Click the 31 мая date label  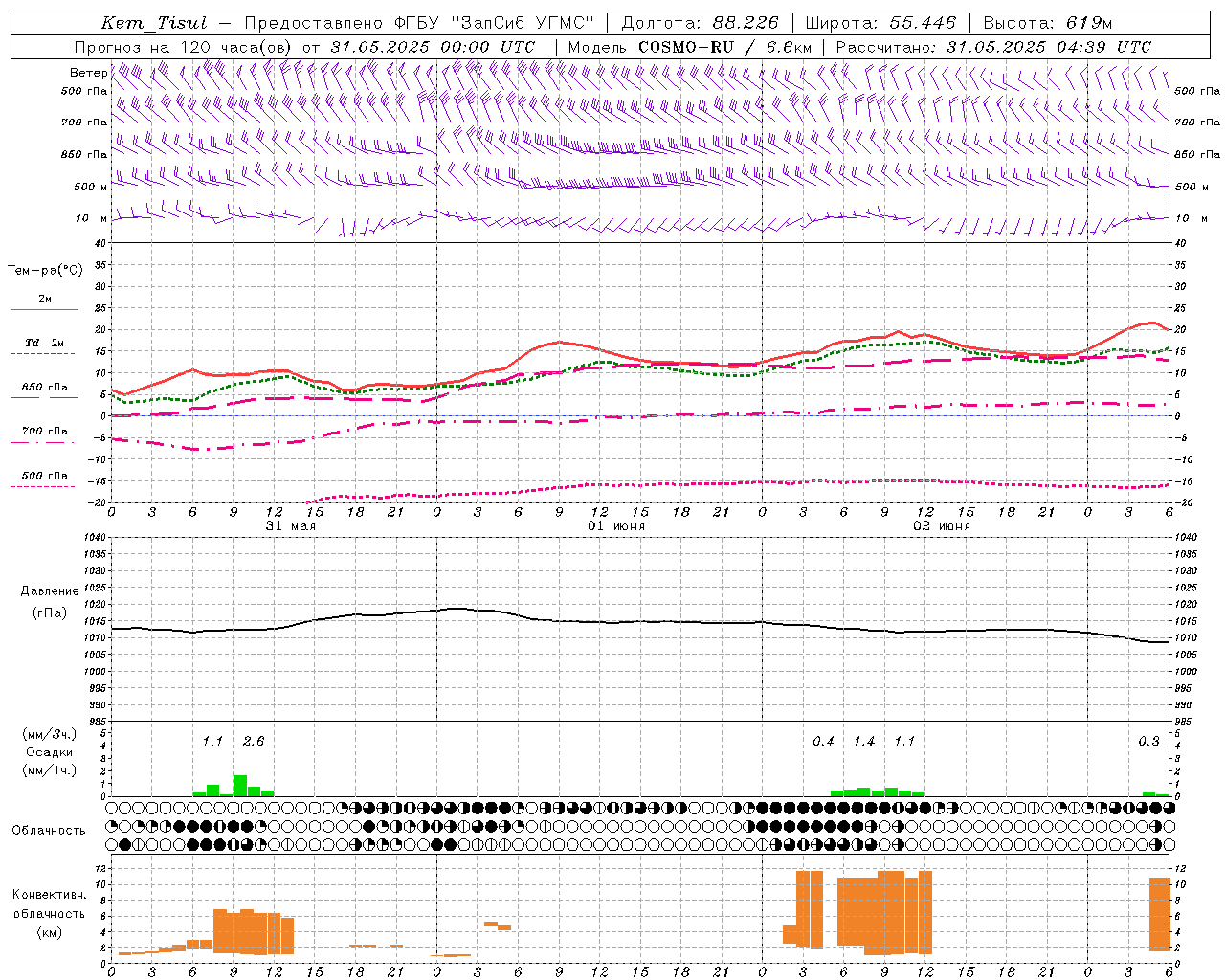[291, 526]
